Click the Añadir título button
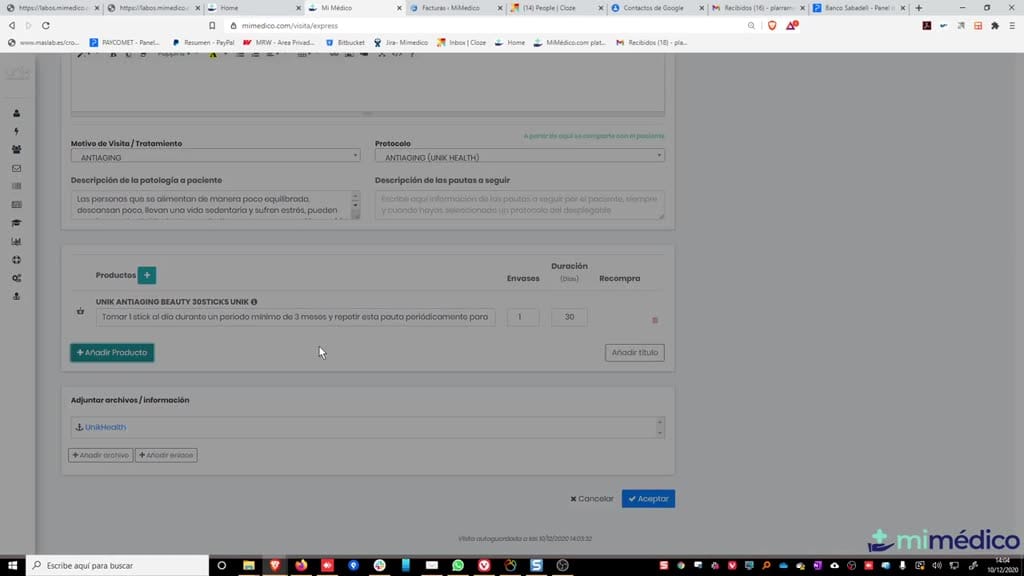Viewport: 1024px width, 576px height. point(634,353)
